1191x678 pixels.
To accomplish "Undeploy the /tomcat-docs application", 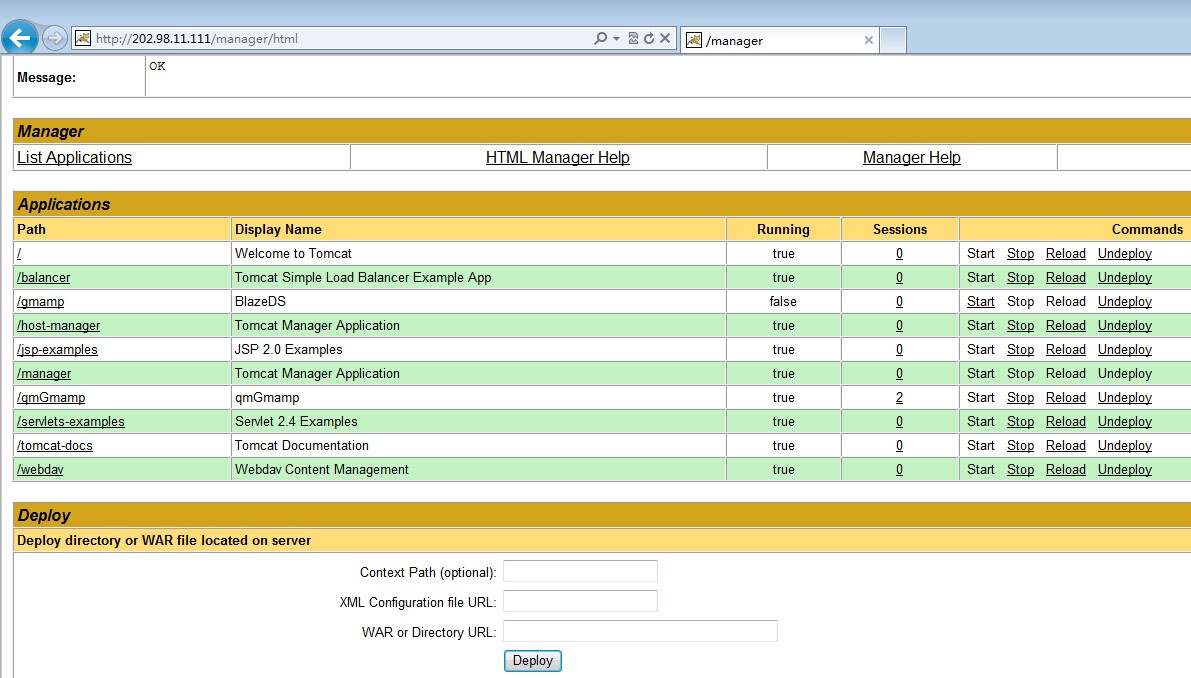I will click(x=1125, y=446).
